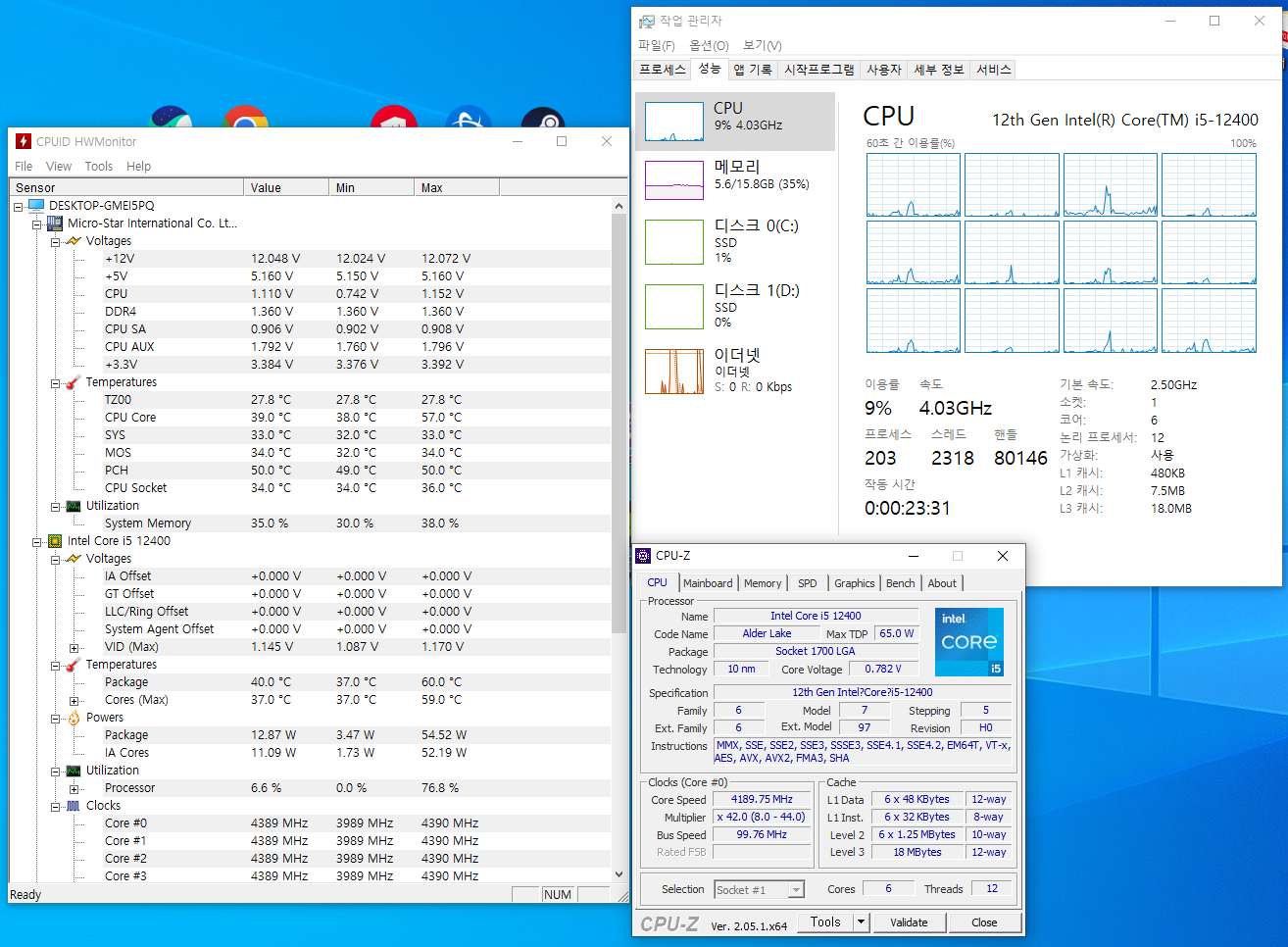Select the 디스크 0(C:) graph thumbnail
Viewport: 1288px width, 947px height.
coord(674,241)
